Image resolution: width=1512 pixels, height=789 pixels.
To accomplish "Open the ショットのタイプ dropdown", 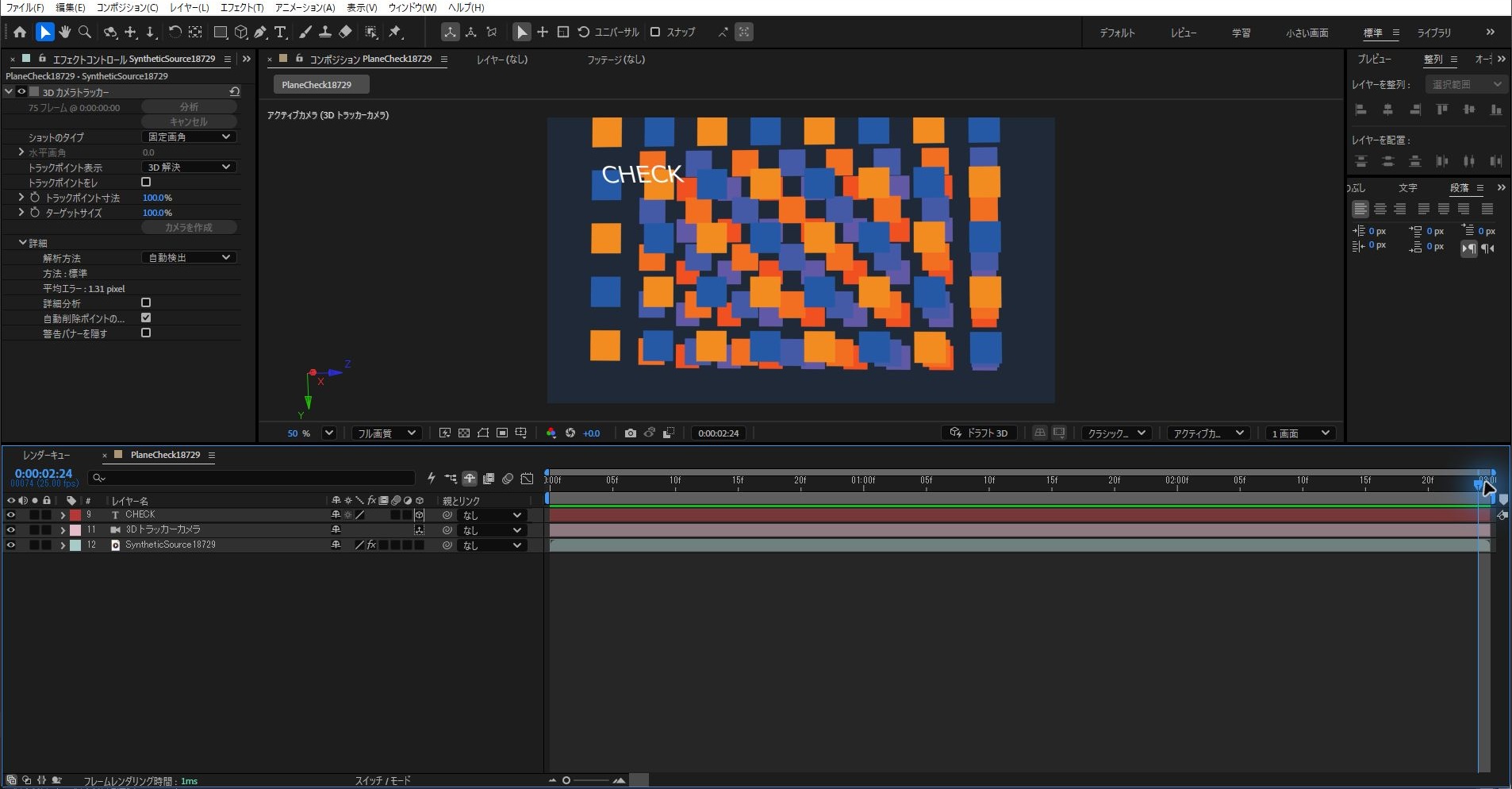I will pyautogui.click(x=189, y=137).
